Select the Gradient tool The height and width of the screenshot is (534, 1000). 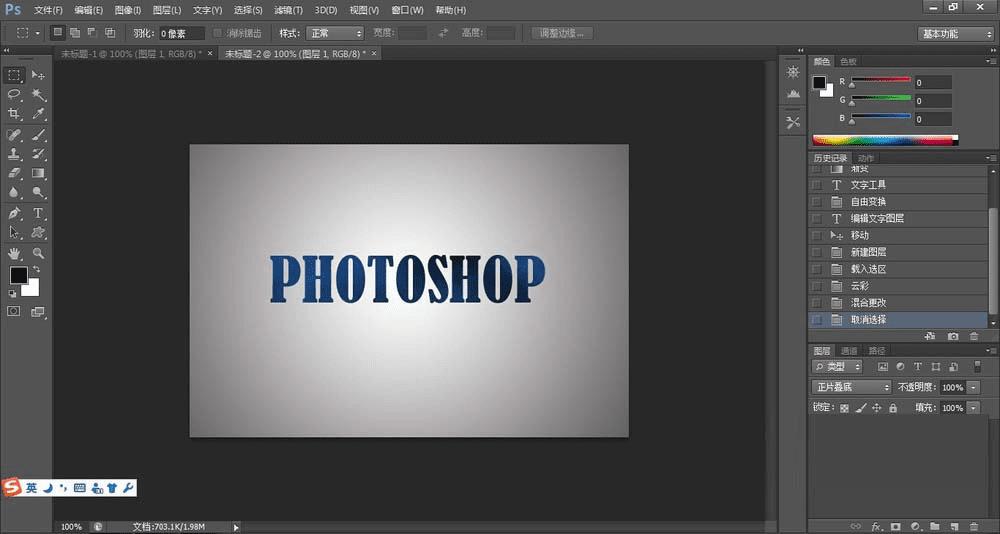click(38, 173)
